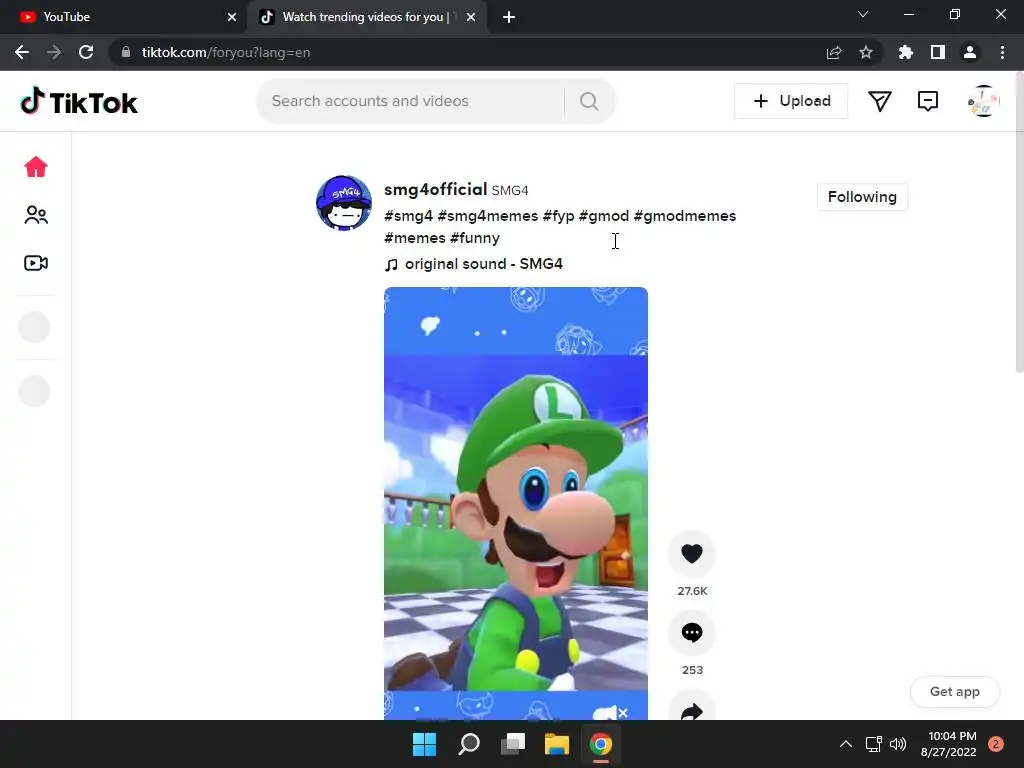Image resolution: width=1024 pixels, height=768 pixels.
Task: Unmute the video sound
Action: coord(611,712)
